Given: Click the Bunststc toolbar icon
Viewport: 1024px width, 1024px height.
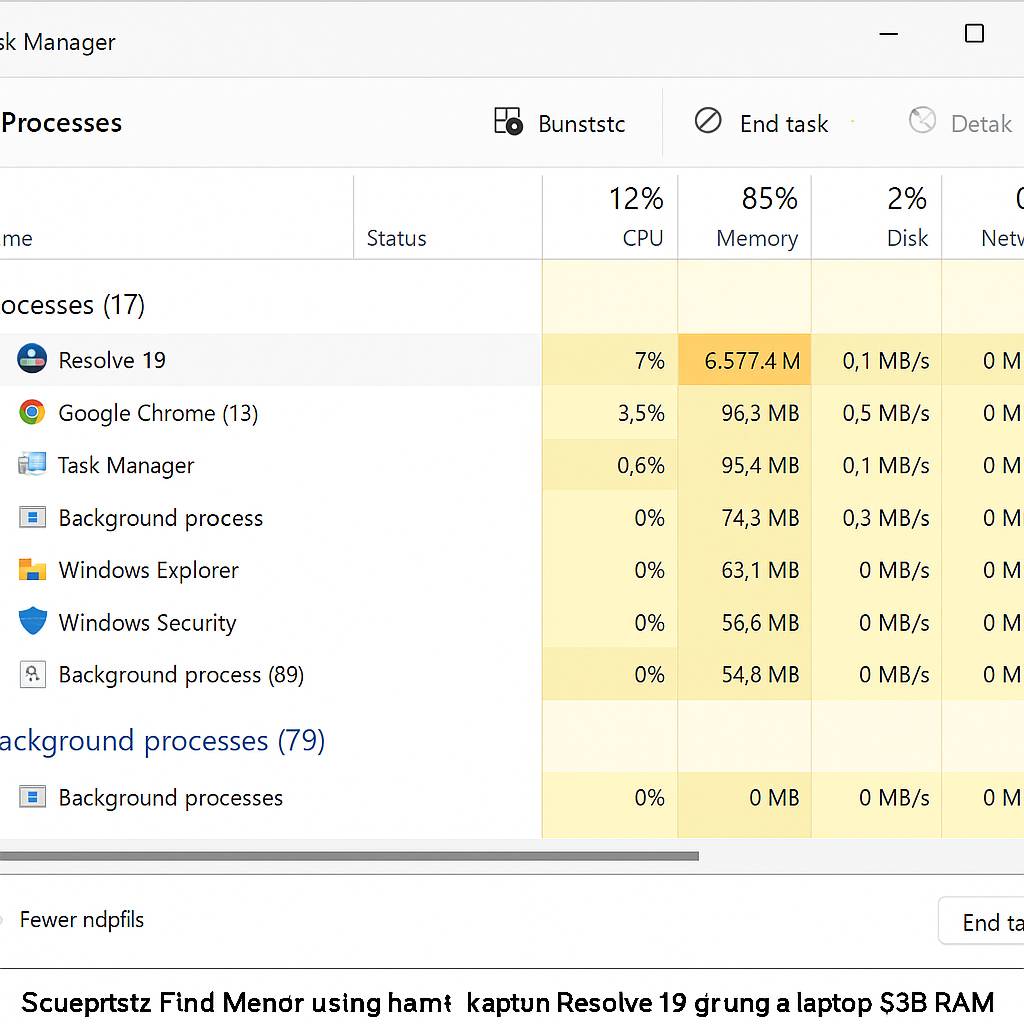Looking at the screenshot, I should [x=508, y=123].
